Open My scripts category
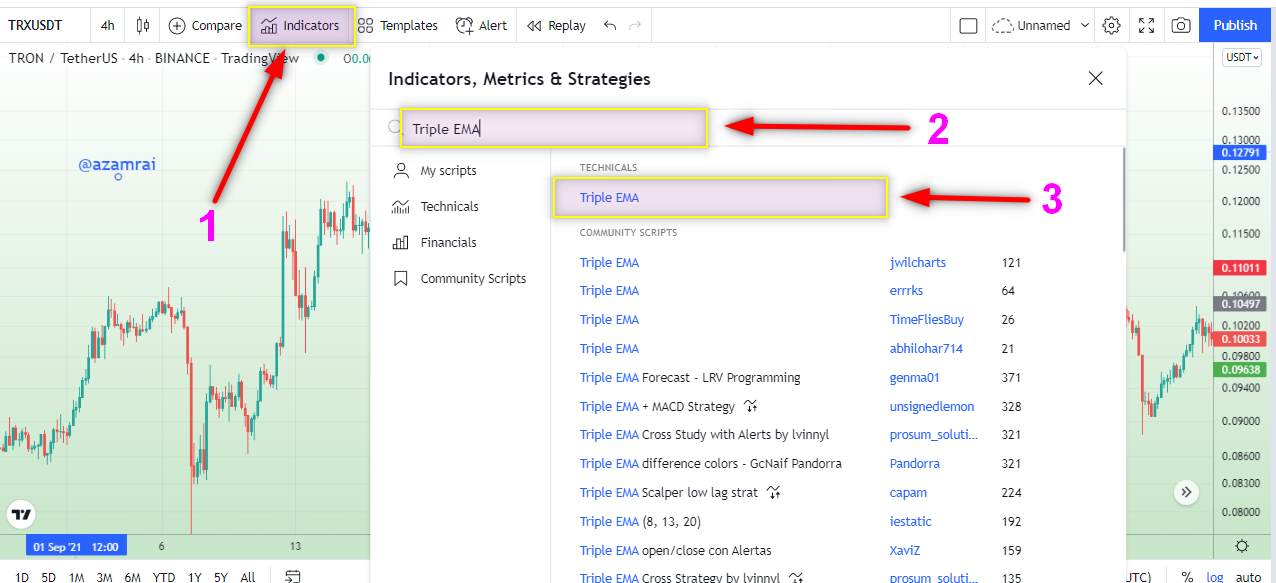 tap(434, 171)
